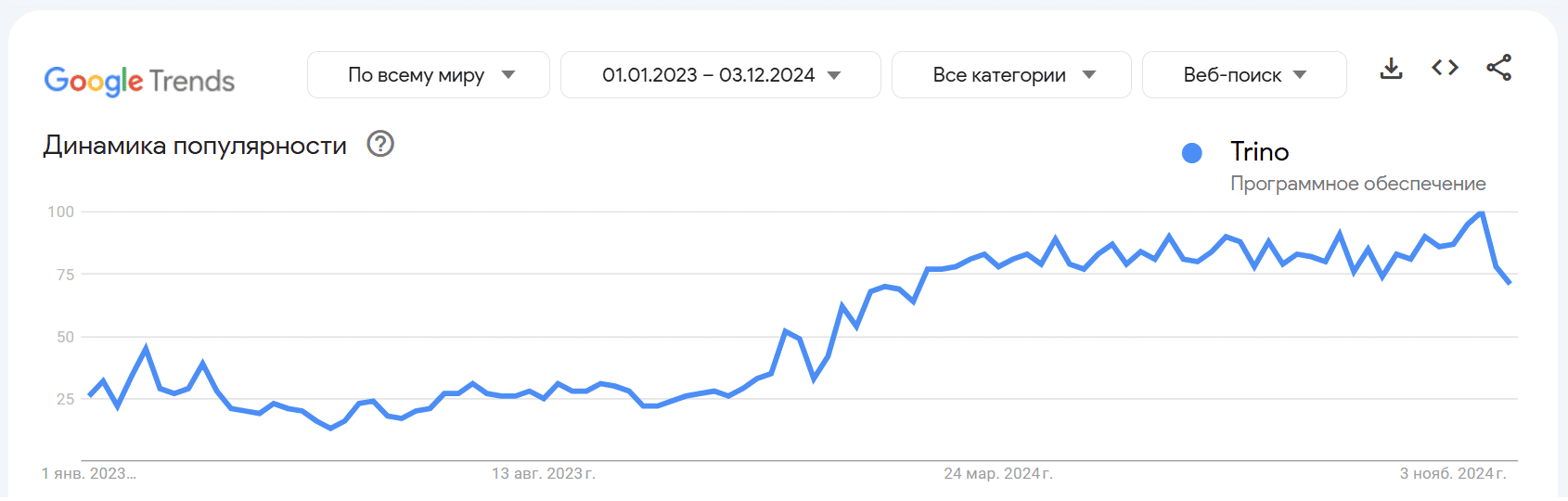Viewport: 1568px width, 501px height.
Task: Expand the 01.01.2023 – 03.12.2024 date range
Action: (x=720, y=75)
